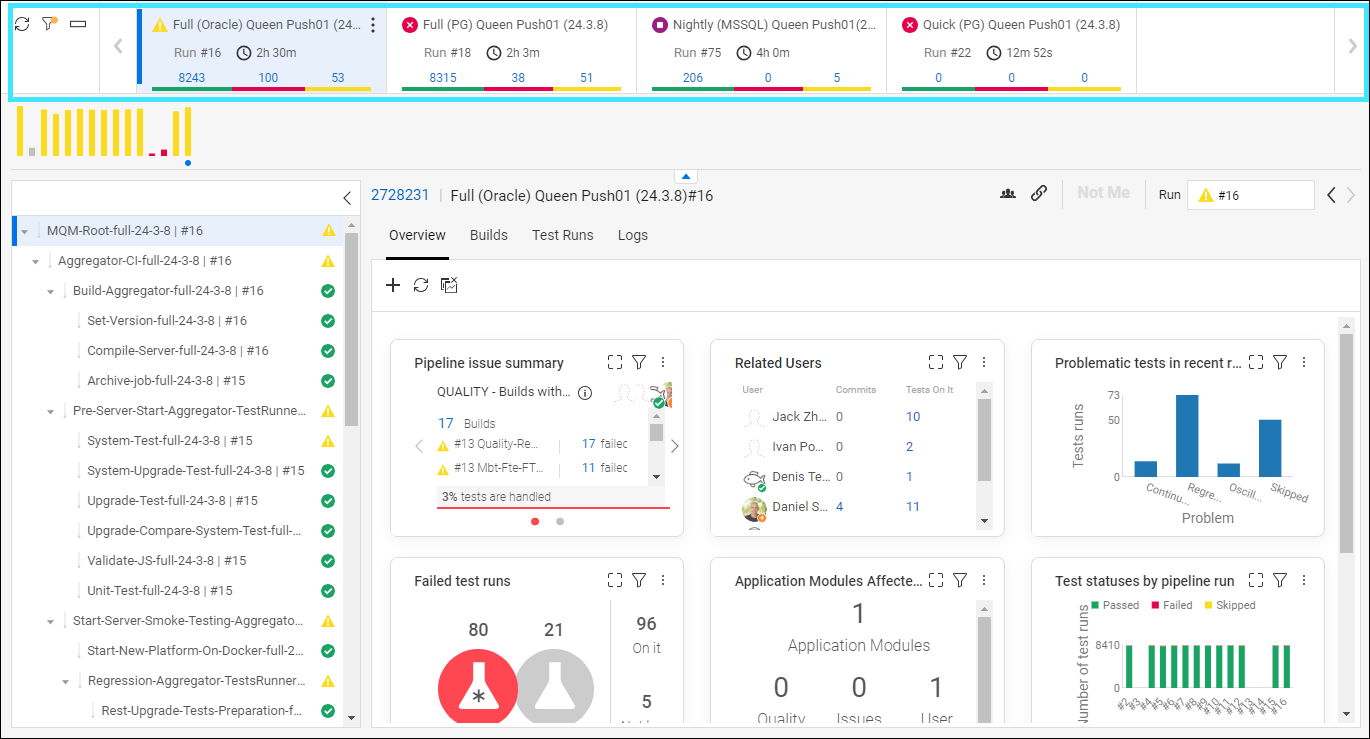The width and height of the screenshot is (1370, 739).
Task: Open the Run #16 dropdown
Action: pos(1250,195)
